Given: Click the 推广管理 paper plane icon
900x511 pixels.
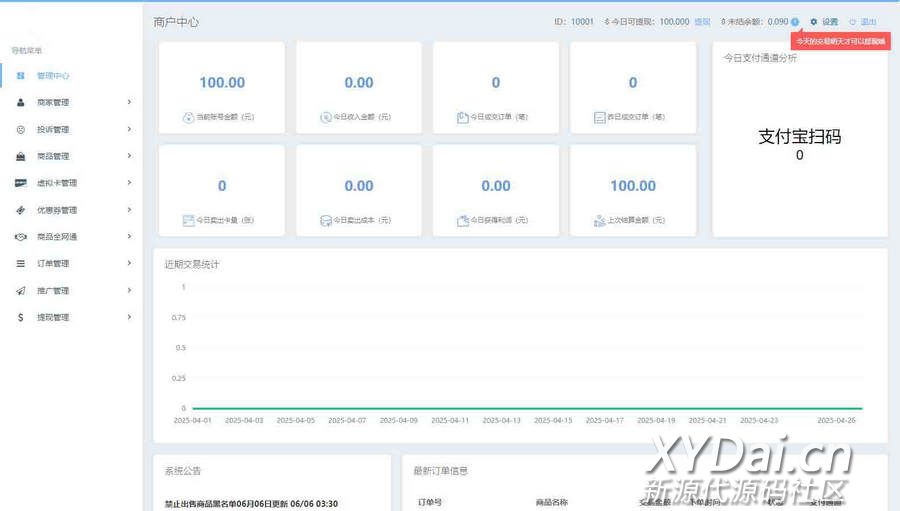Looking at the screenshot, I should 21,291.
